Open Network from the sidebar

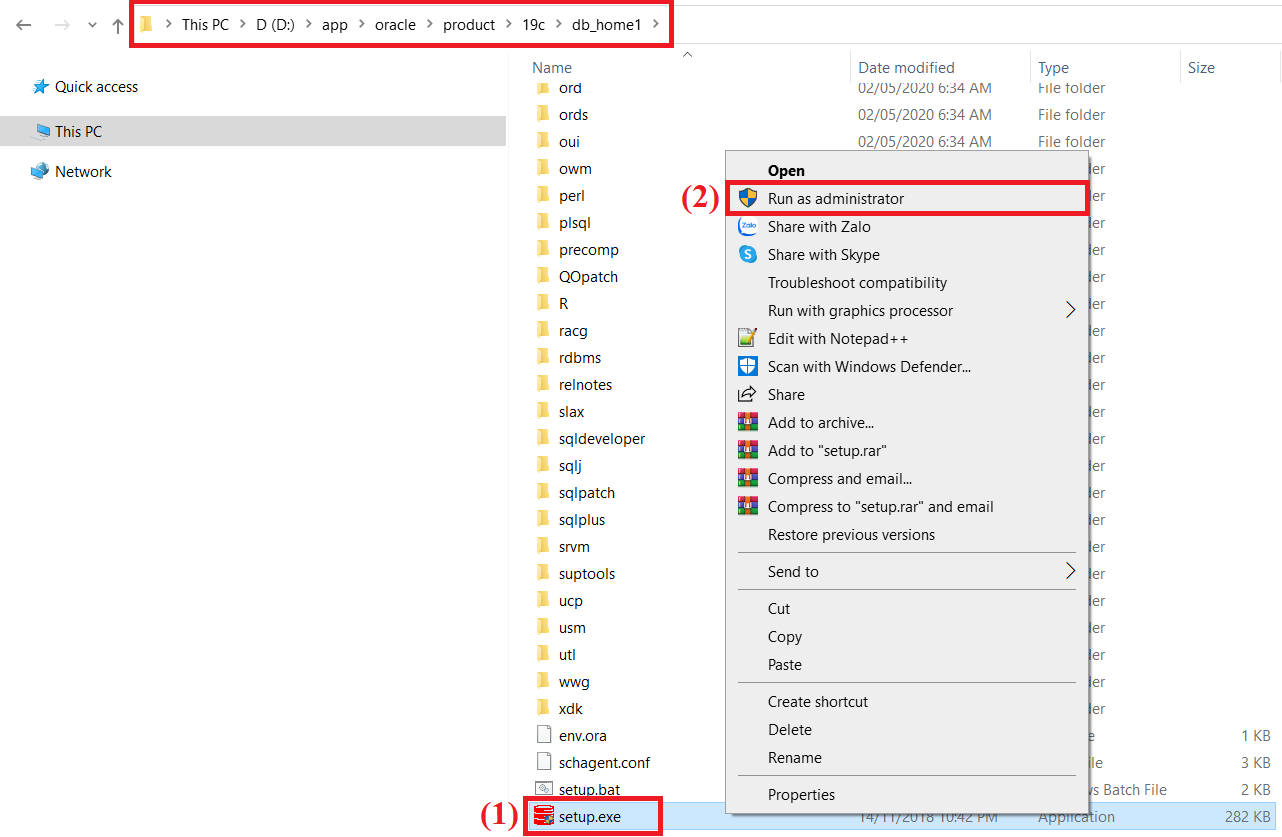[80, 171]
